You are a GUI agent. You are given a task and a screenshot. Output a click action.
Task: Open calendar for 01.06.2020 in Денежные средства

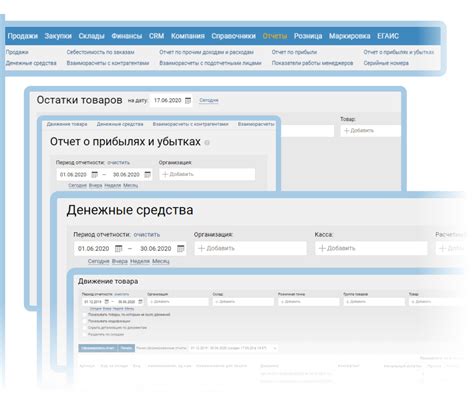pos(119,249)
